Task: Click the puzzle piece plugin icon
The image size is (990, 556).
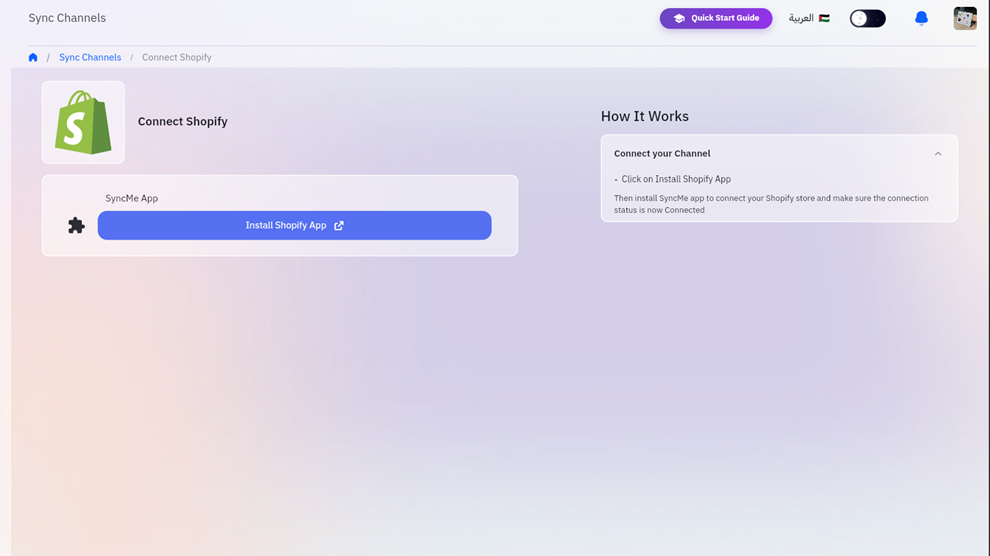Action: tap(76, 226)
